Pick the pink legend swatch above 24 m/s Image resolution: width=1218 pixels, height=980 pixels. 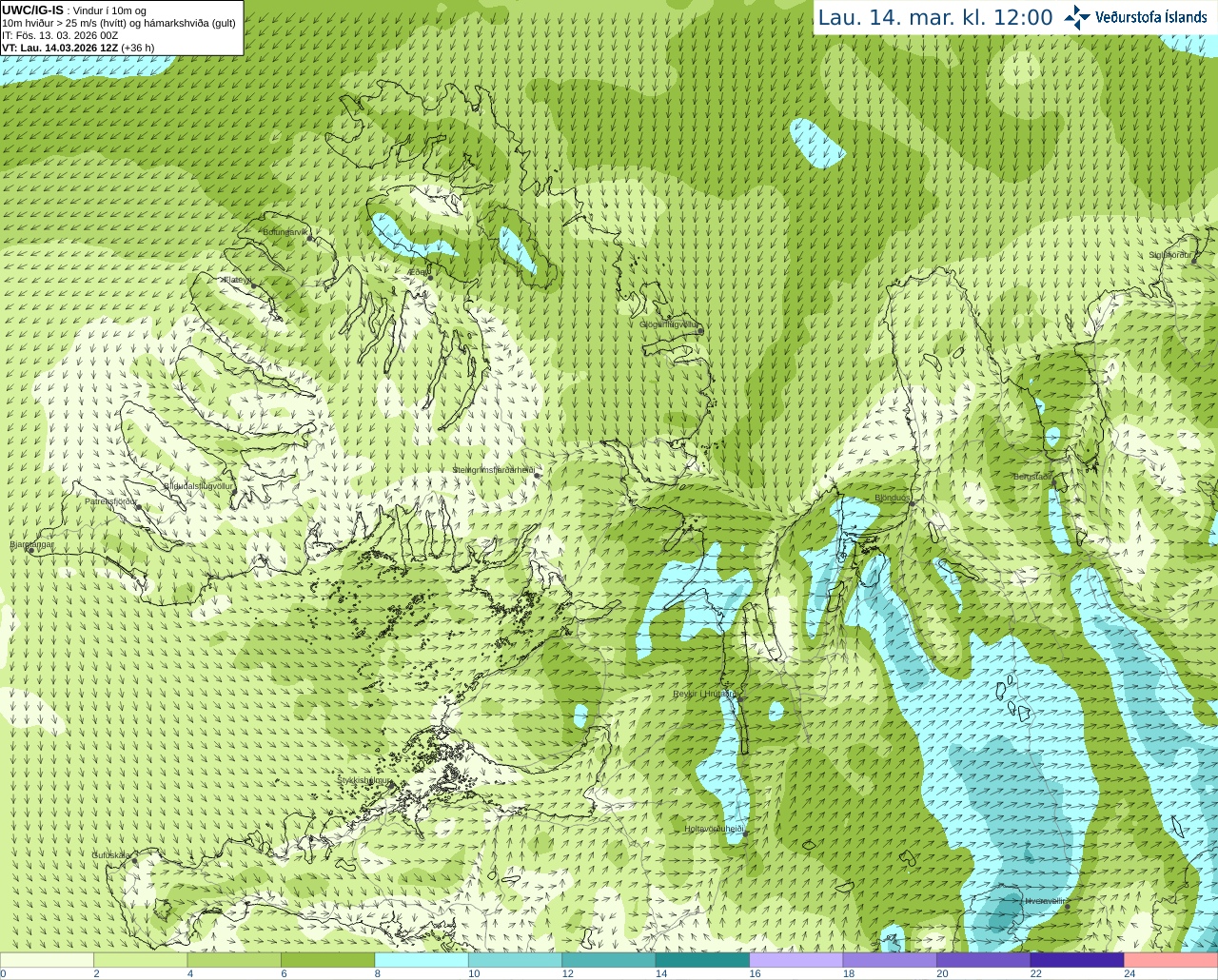tap(1171, 960)
